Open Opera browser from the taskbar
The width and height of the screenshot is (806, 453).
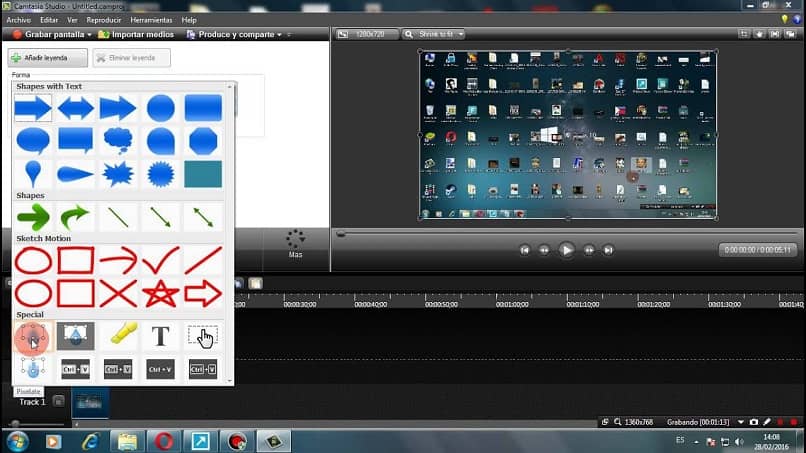[163, 442]
